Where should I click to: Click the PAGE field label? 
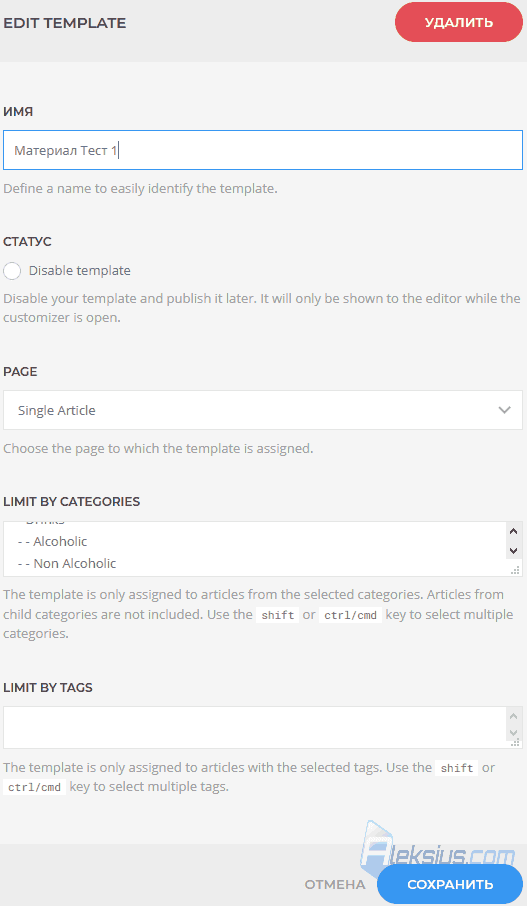(20, 372)
